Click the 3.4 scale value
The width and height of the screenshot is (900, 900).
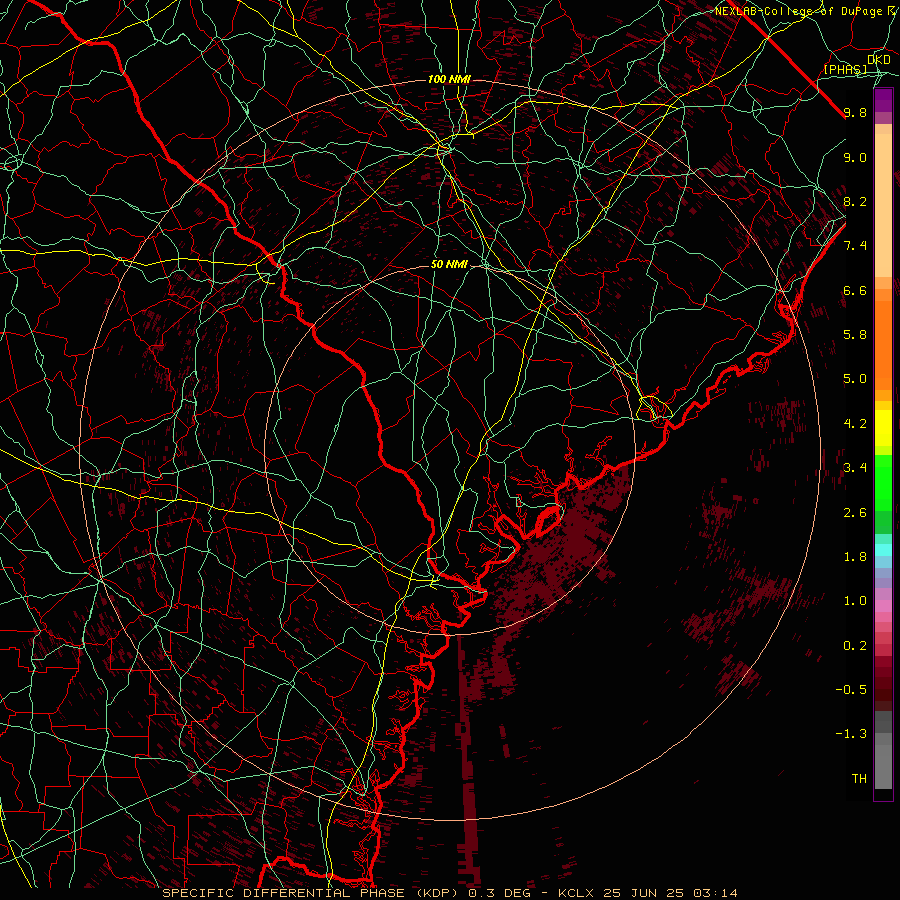855,468
